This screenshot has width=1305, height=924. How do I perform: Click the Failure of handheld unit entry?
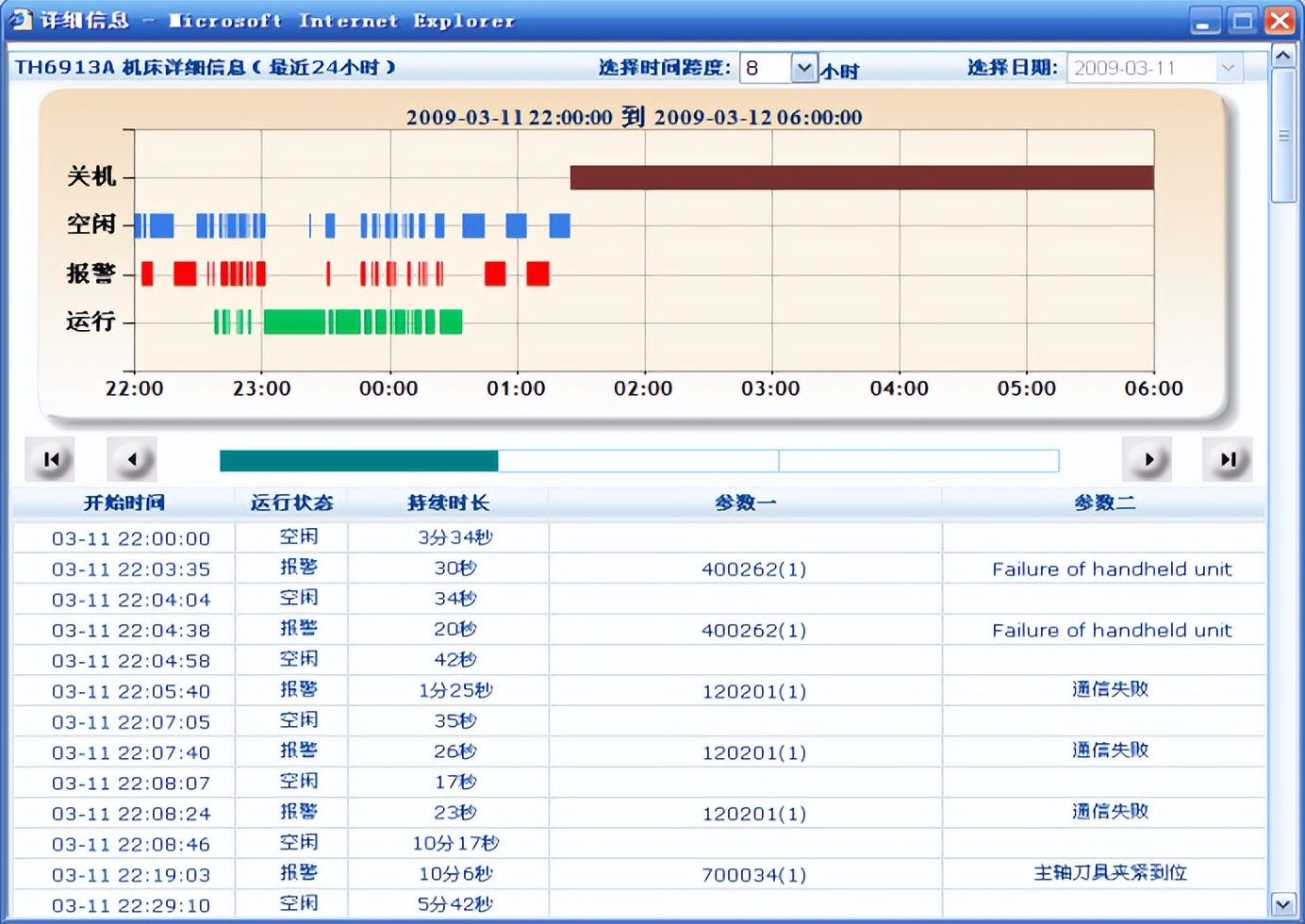pyautogui.click(x=1111, y=569)
